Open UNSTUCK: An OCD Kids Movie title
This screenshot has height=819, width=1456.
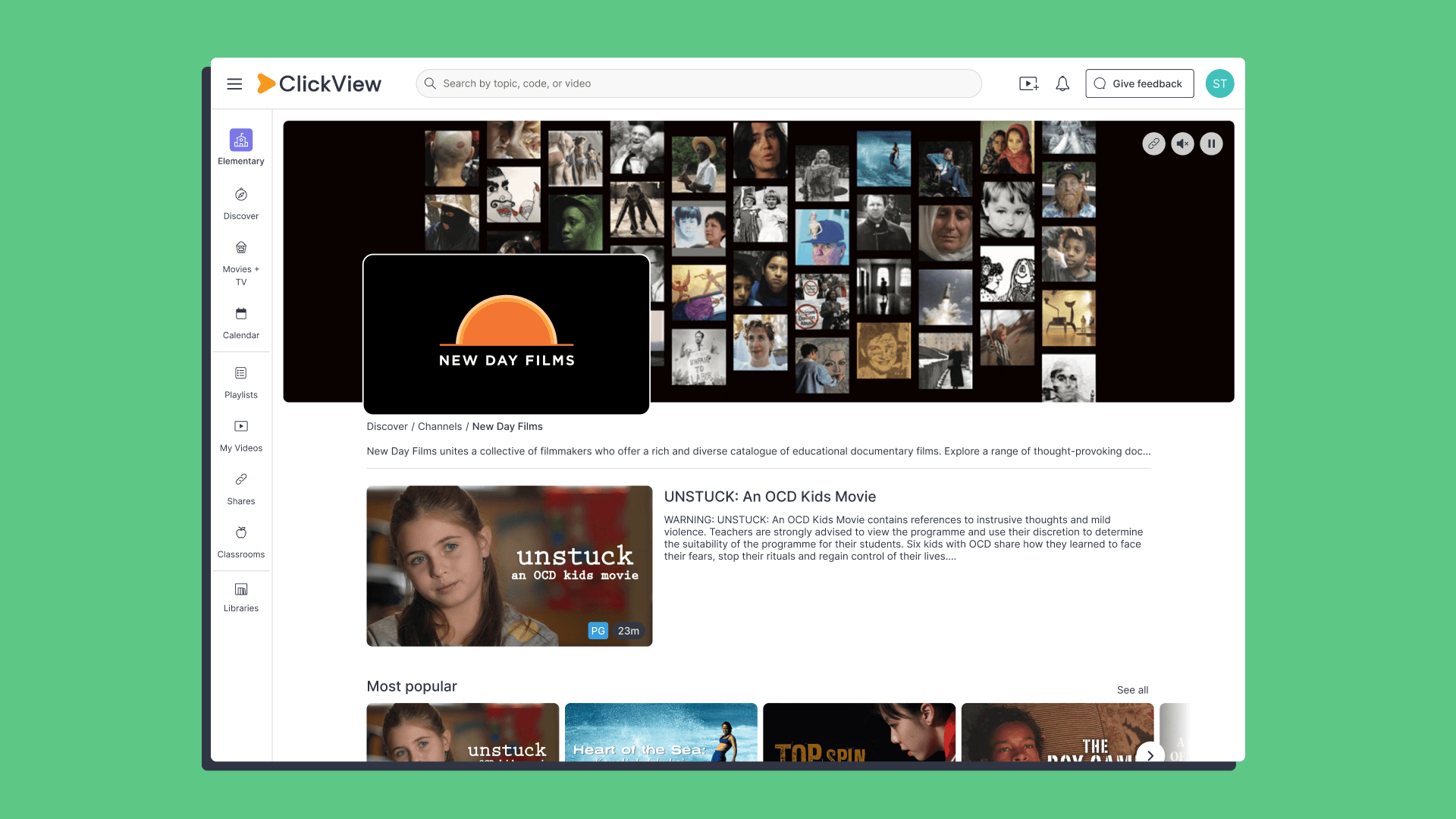(770, 497)
